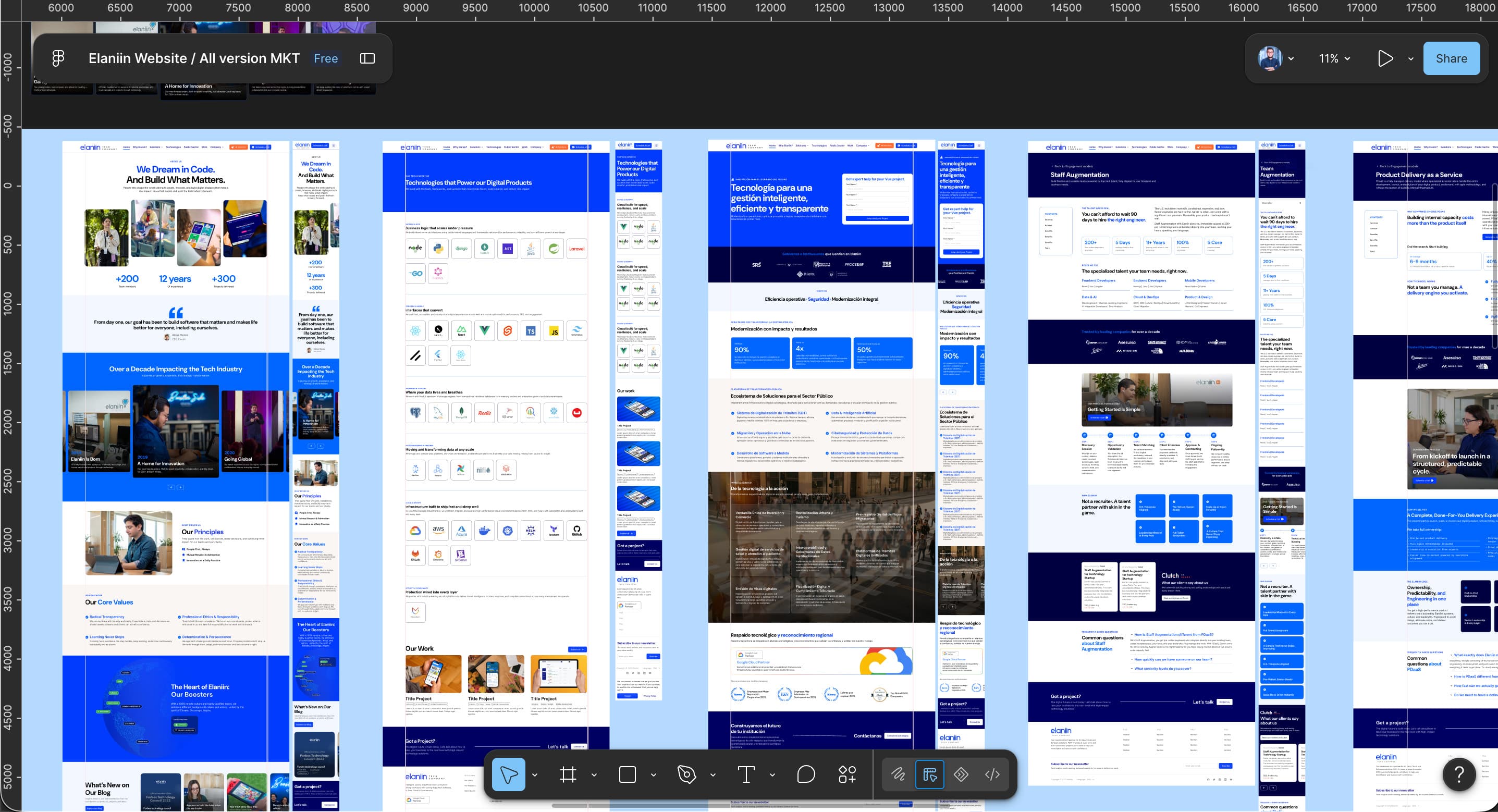Switch to Design mode ruler toggle

tap(930, 774)
